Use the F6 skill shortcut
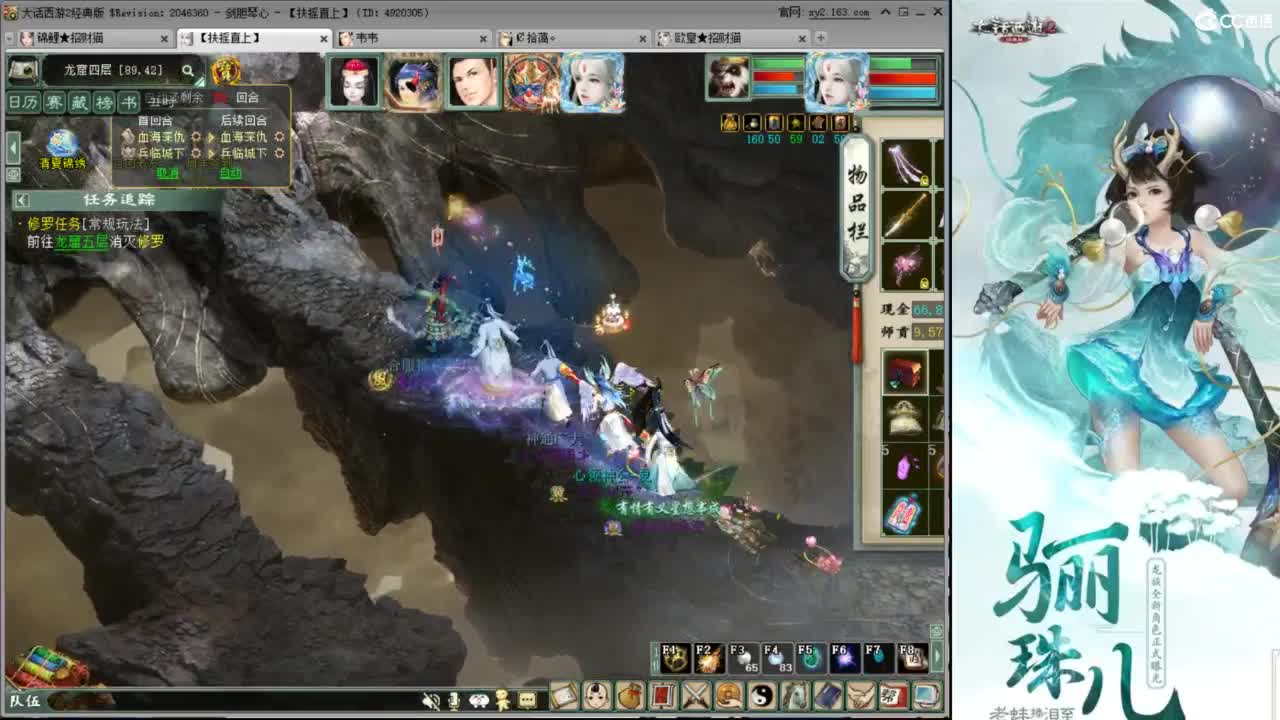This screenshot has width=1280, height=720. pos(845,657)
